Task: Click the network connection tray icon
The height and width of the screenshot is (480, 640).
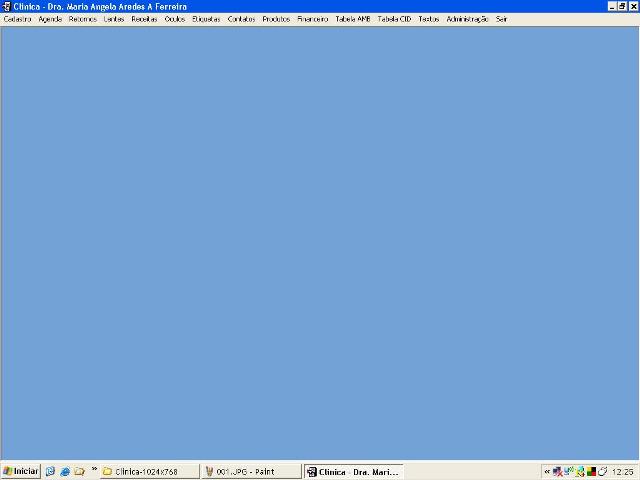Action: pyautogui.click(x=569, y=471)
